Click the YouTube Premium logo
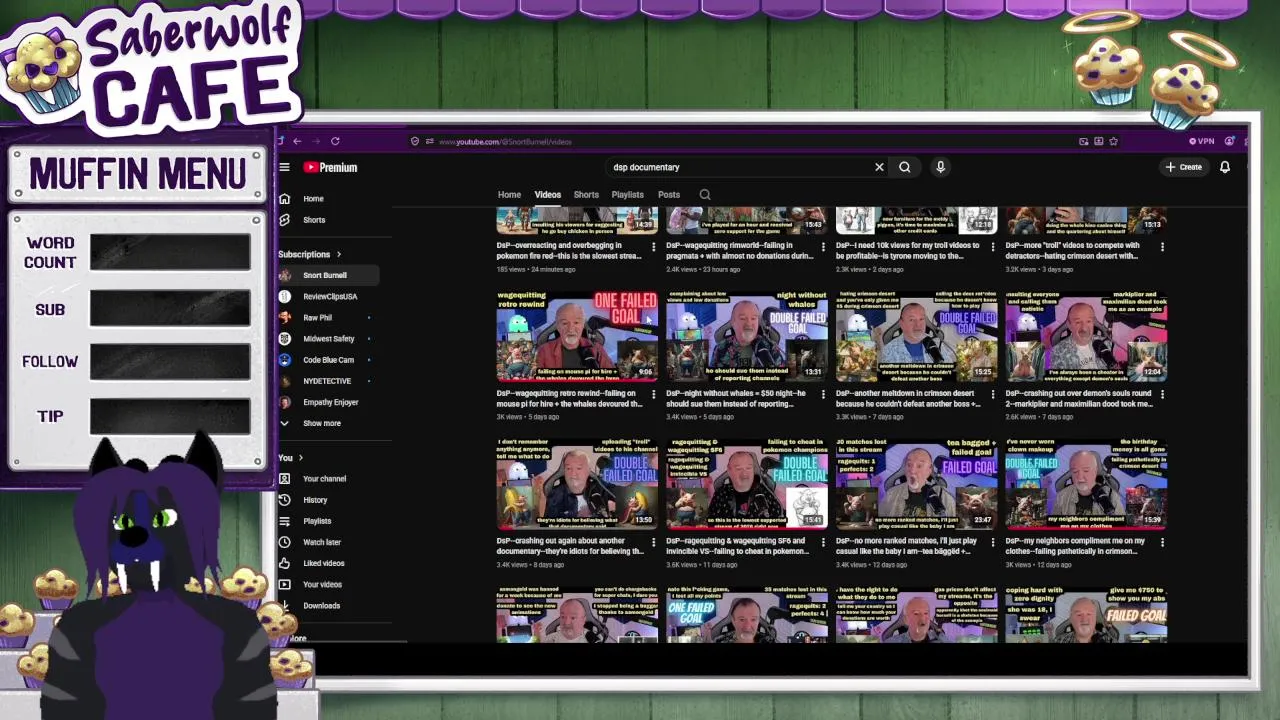 331,167
